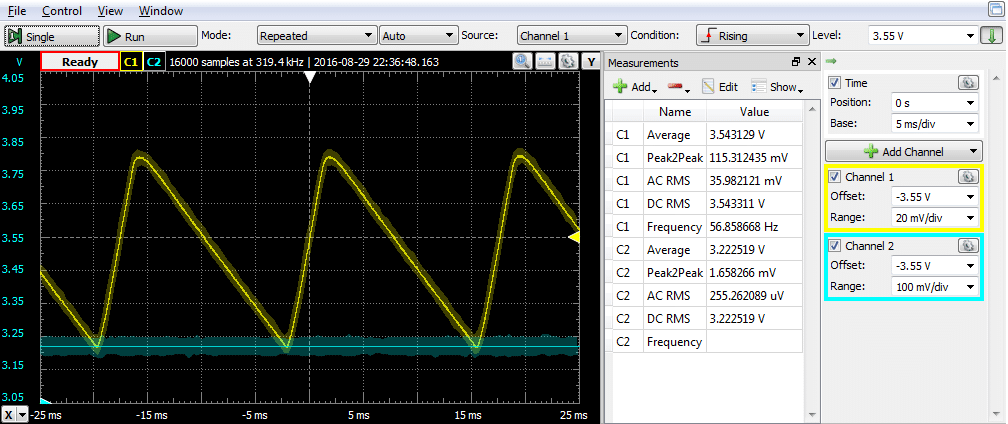Click the Y cursors button

point(591,62)
